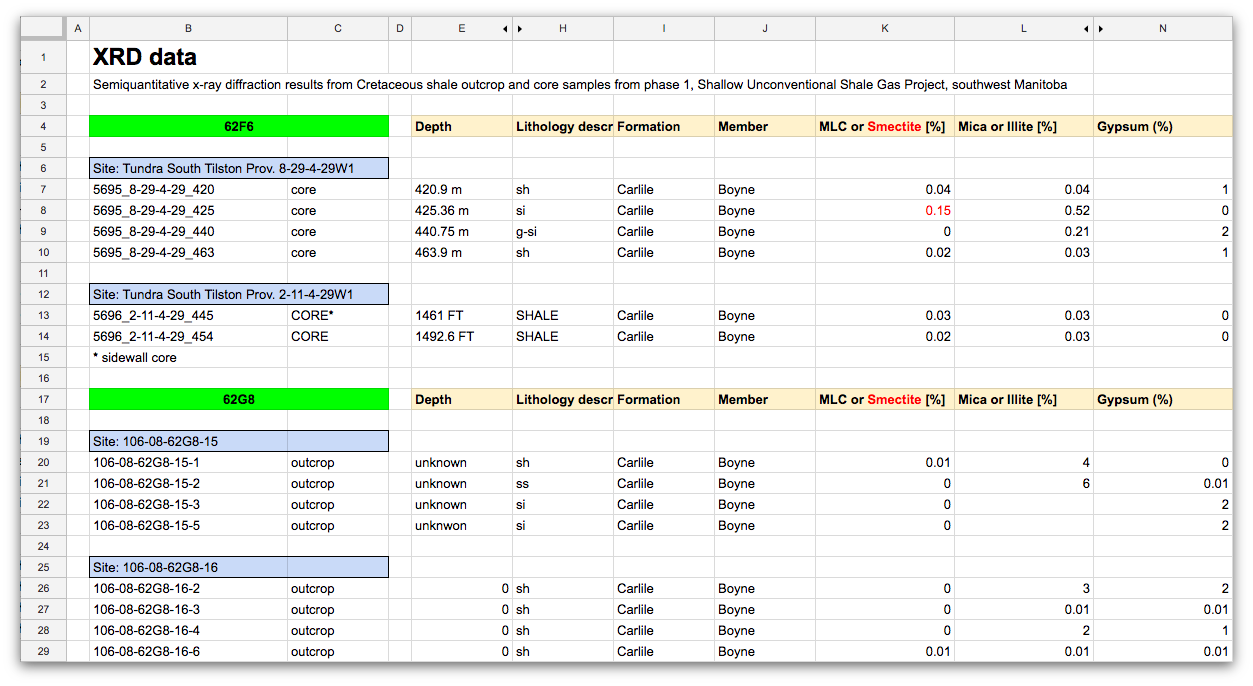Select the lithology cell 'ss' in row 21
The image size is (1253, 686).
pyautogui.click(x=563, y=484)
